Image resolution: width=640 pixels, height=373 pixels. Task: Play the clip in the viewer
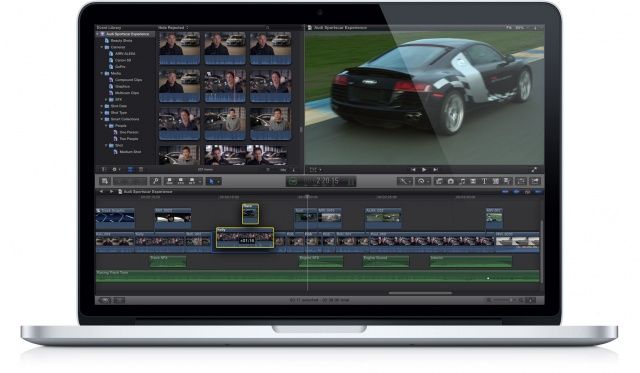(424, 169)
